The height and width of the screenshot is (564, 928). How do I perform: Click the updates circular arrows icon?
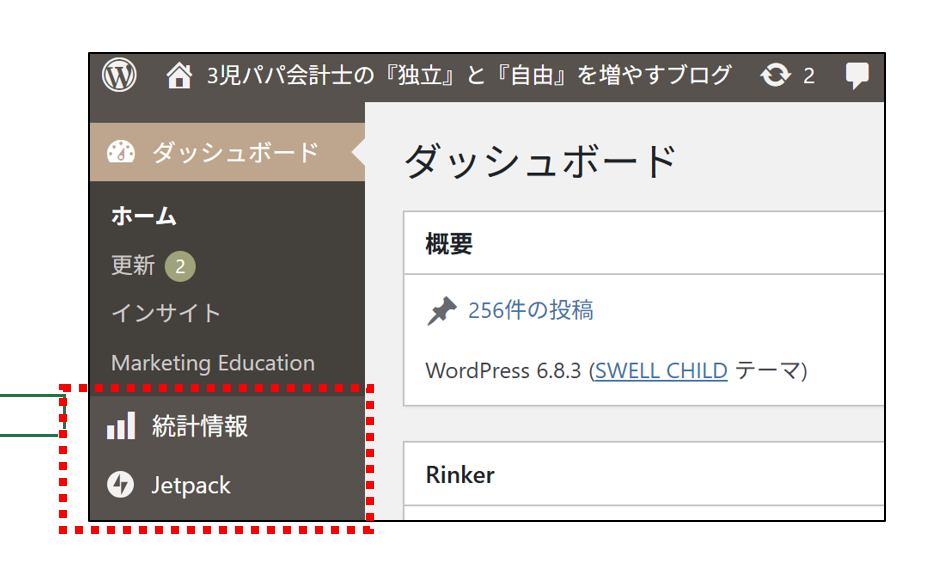pyautogui.click(x=775, y=75)
